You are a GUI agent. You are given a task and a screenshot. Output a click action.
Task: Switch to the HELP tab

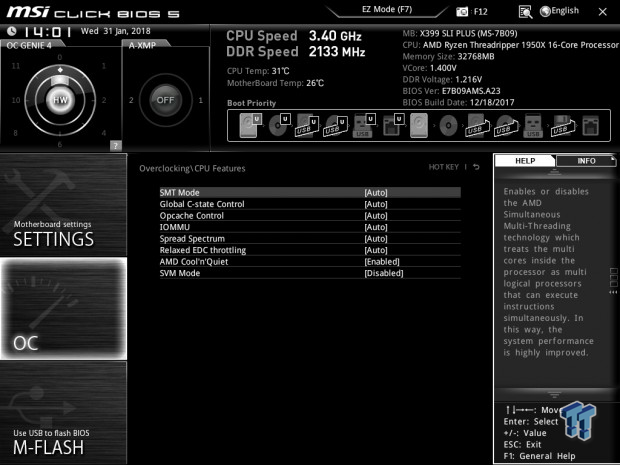[x=525, y=161]
